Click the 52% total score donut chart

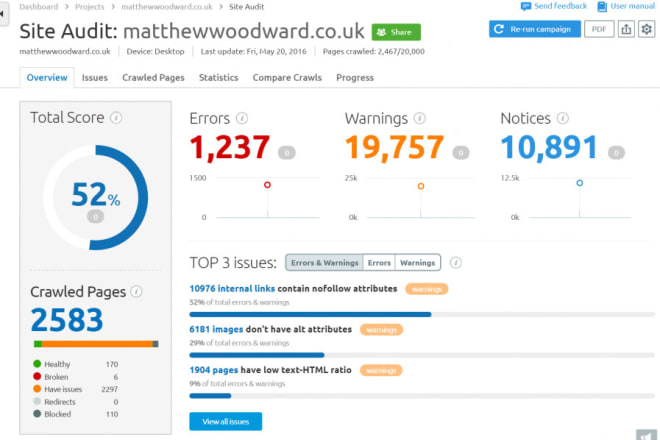96,197
